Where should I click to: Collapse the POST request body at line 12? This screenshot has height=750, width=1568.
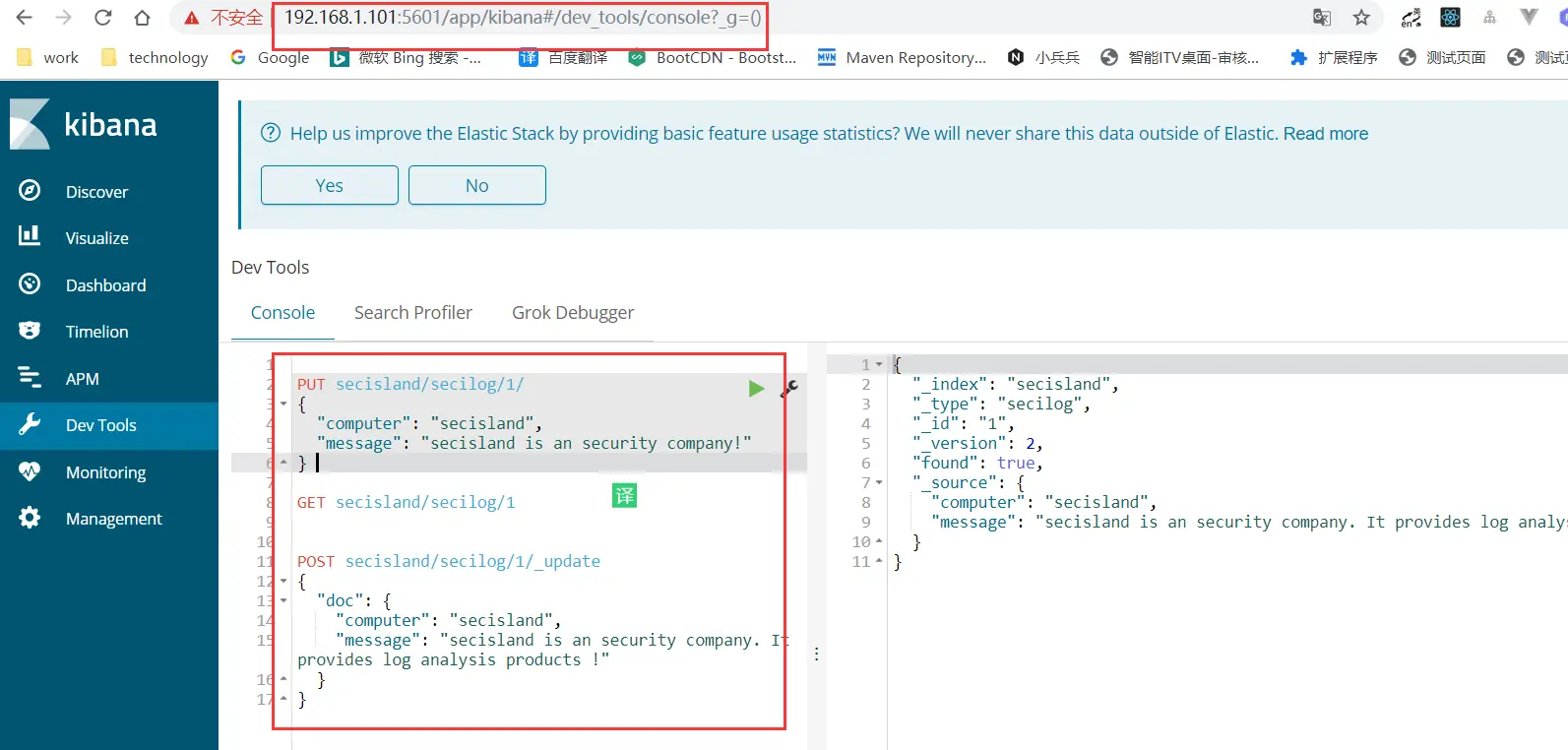pyautogui.click(x=283, y=581)
